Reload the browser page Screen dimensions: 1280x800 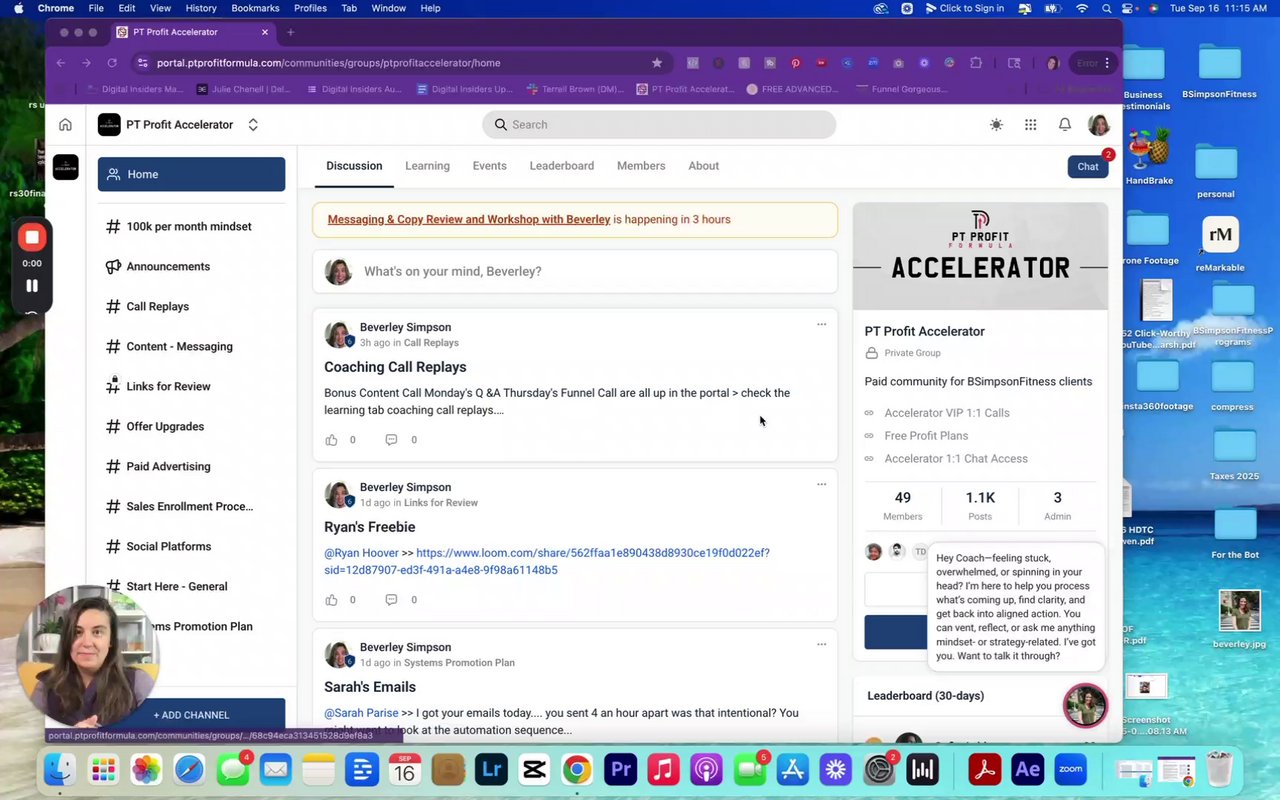[x=112, y=63]
